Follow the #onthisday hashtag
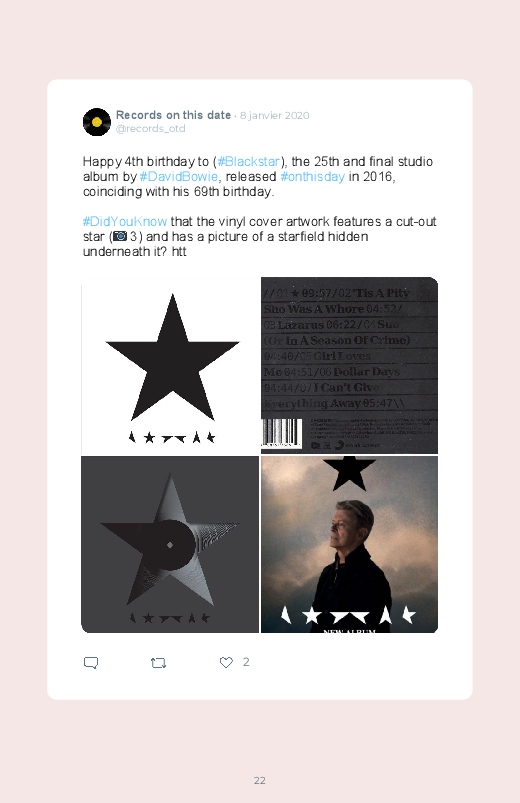Viewport: 520px width, 803px height. coord(313,176)
